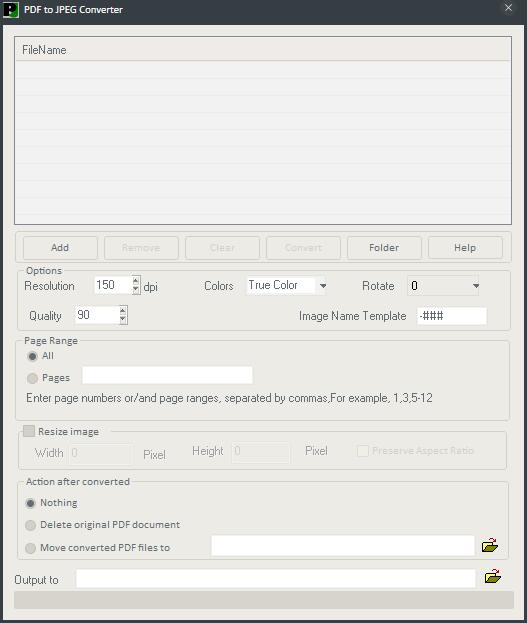Browse for folder to move converted PDFs
Viewport: 527px width, 623px height.
pos(490,546)
